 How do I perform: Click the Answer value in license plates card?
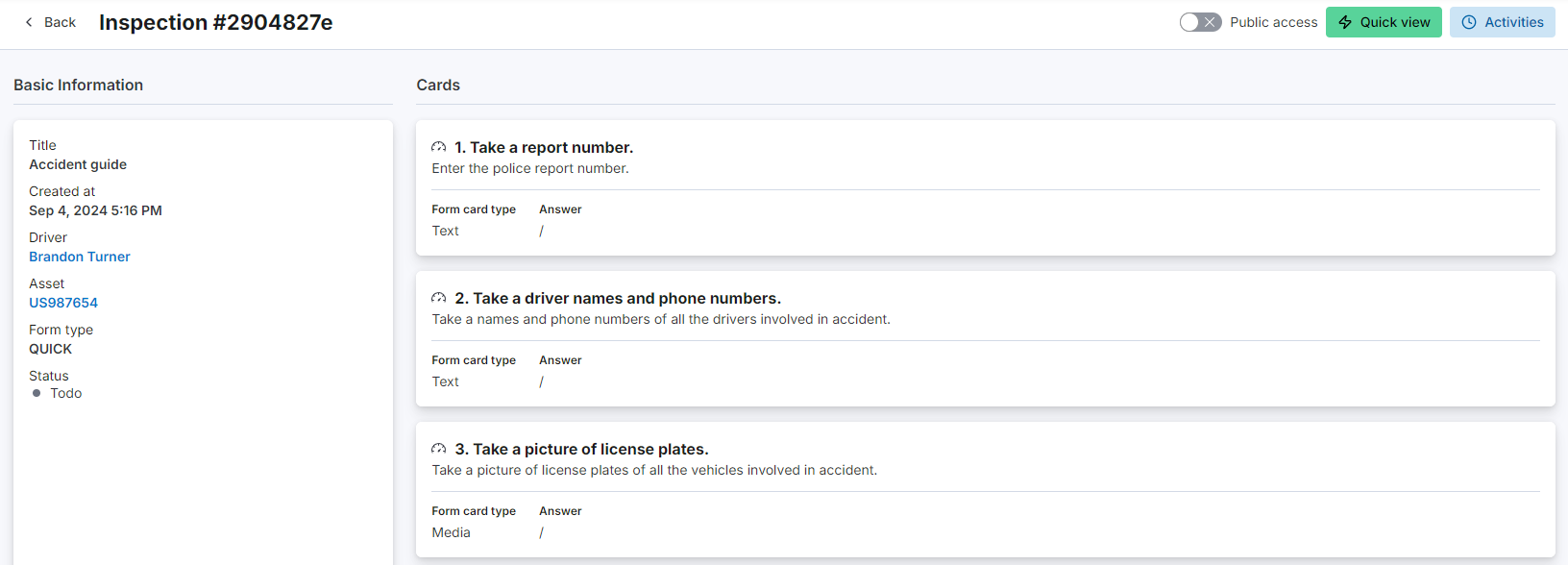[x=542, y=532]
